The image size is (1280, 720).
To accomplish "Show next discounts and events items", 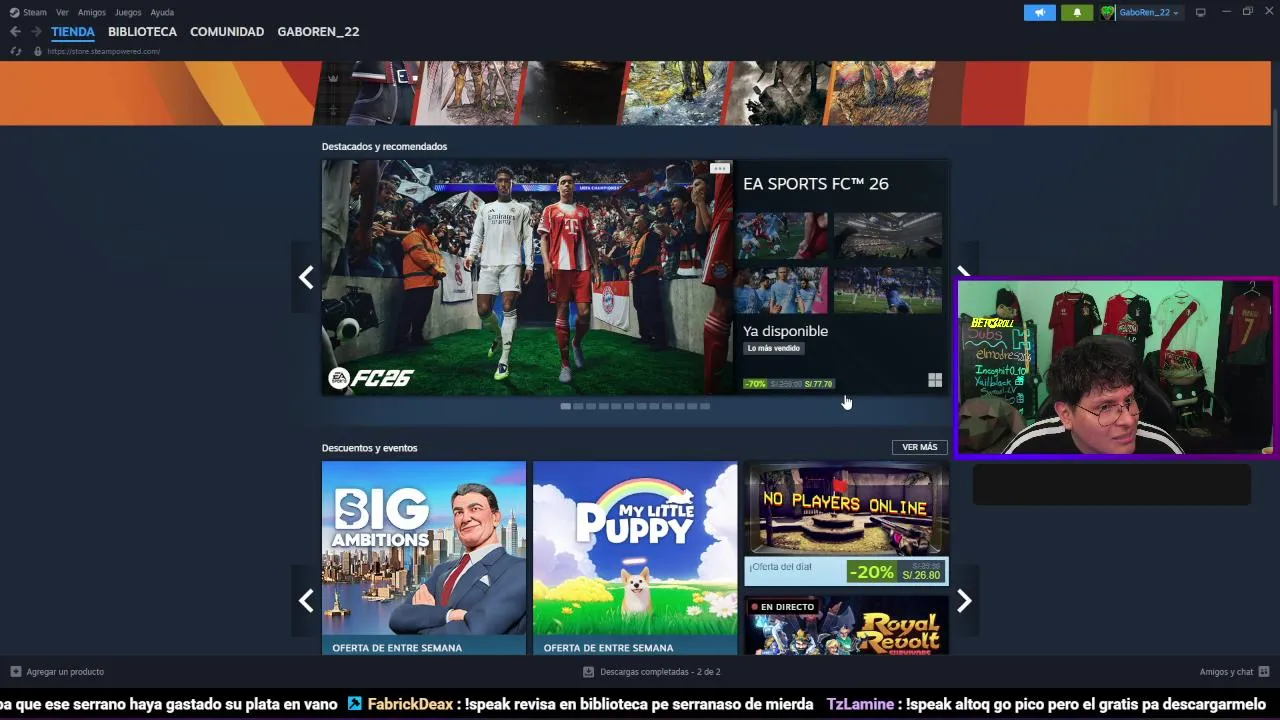I will [964, 601].
